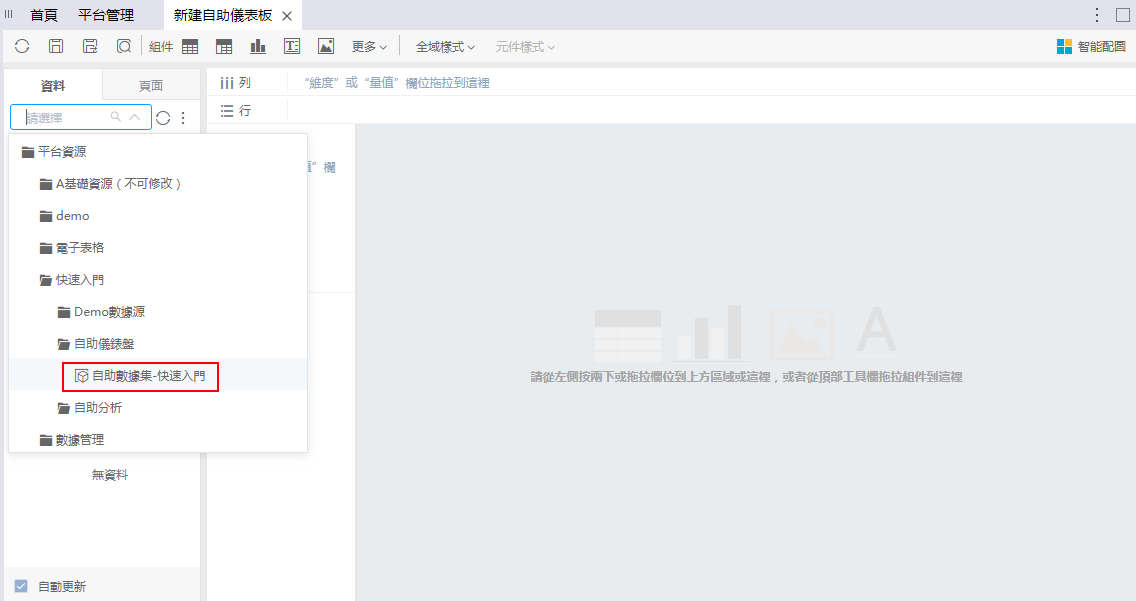Screen dimensions: 1136x601
Task: Toggle the 自動更新 checkbox
Action: pos(21,586)
